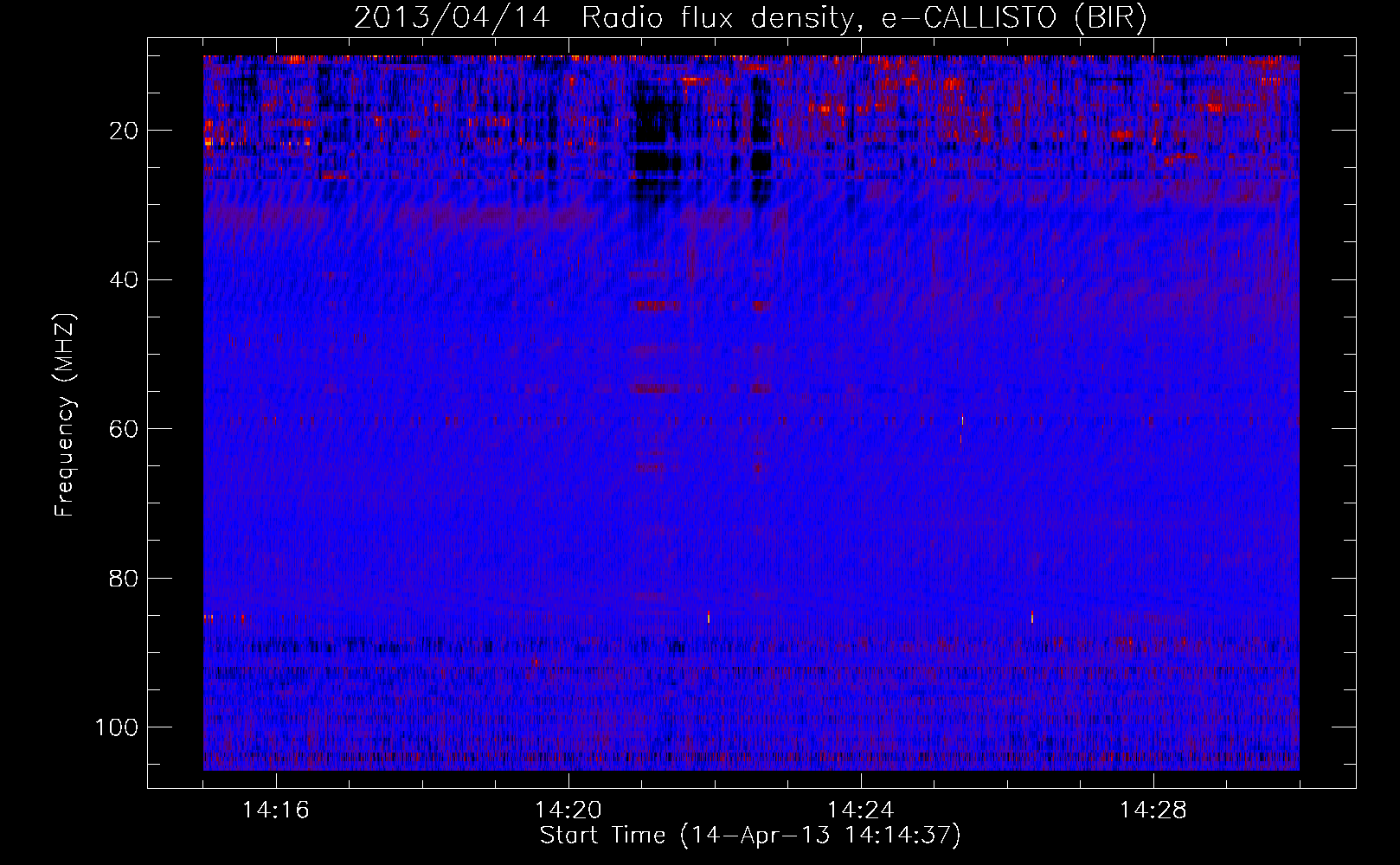1400x865 pixels.
Task: Click the plot title "2013/04/14 Radio flux density, e-CALLISTO (BIR)"
Action: (x=750, y=18)
